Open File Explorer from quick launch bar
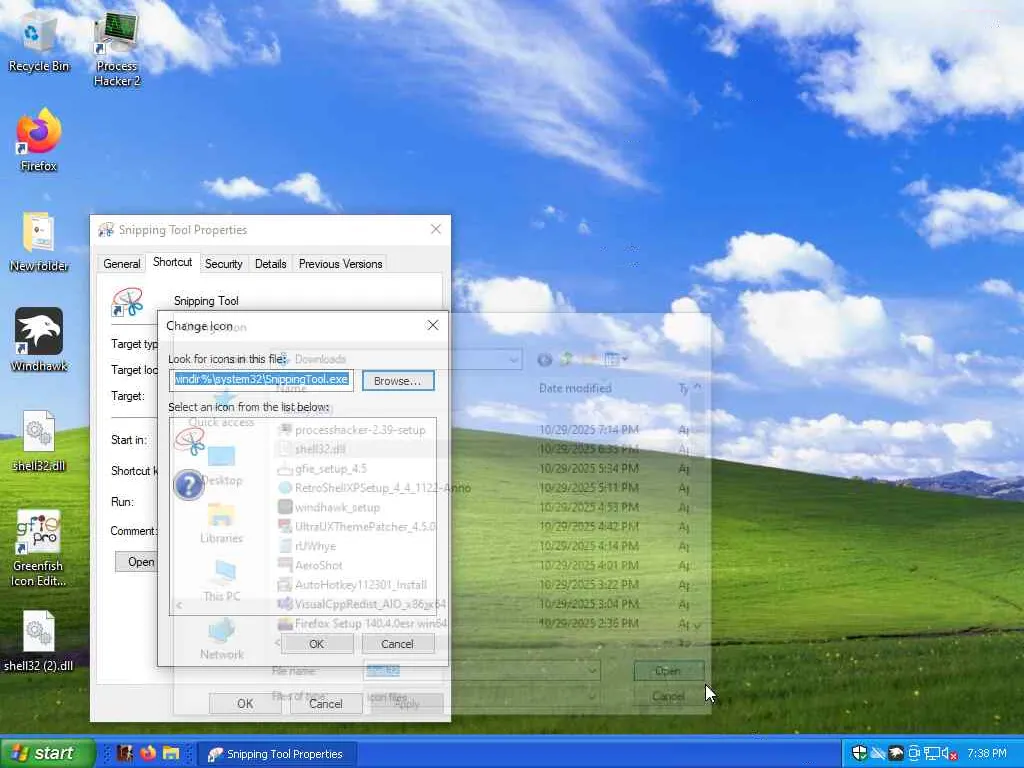Image resolution: width=1024 pixels, height=768 pixels. coord(171,753)
